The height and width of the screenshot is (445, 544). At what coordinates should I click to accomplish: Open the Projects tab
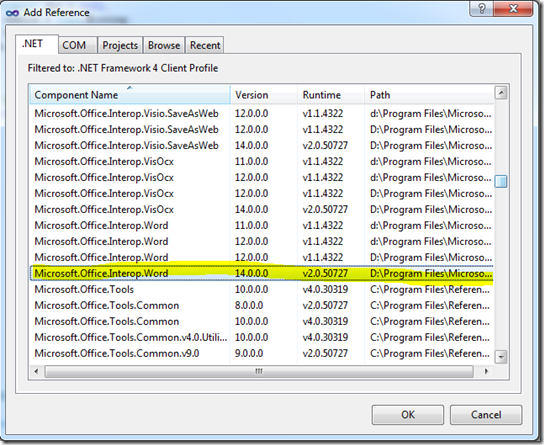pyautogui.click(x=120, y=45)
